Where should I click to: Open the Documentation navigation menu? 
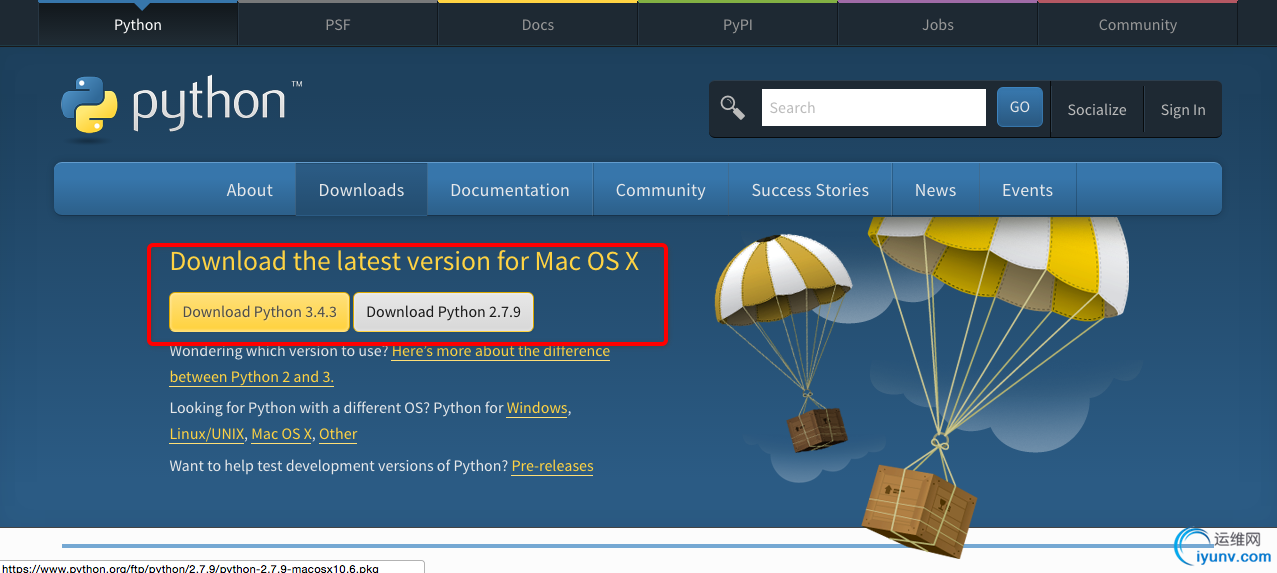tap(510, 190)
